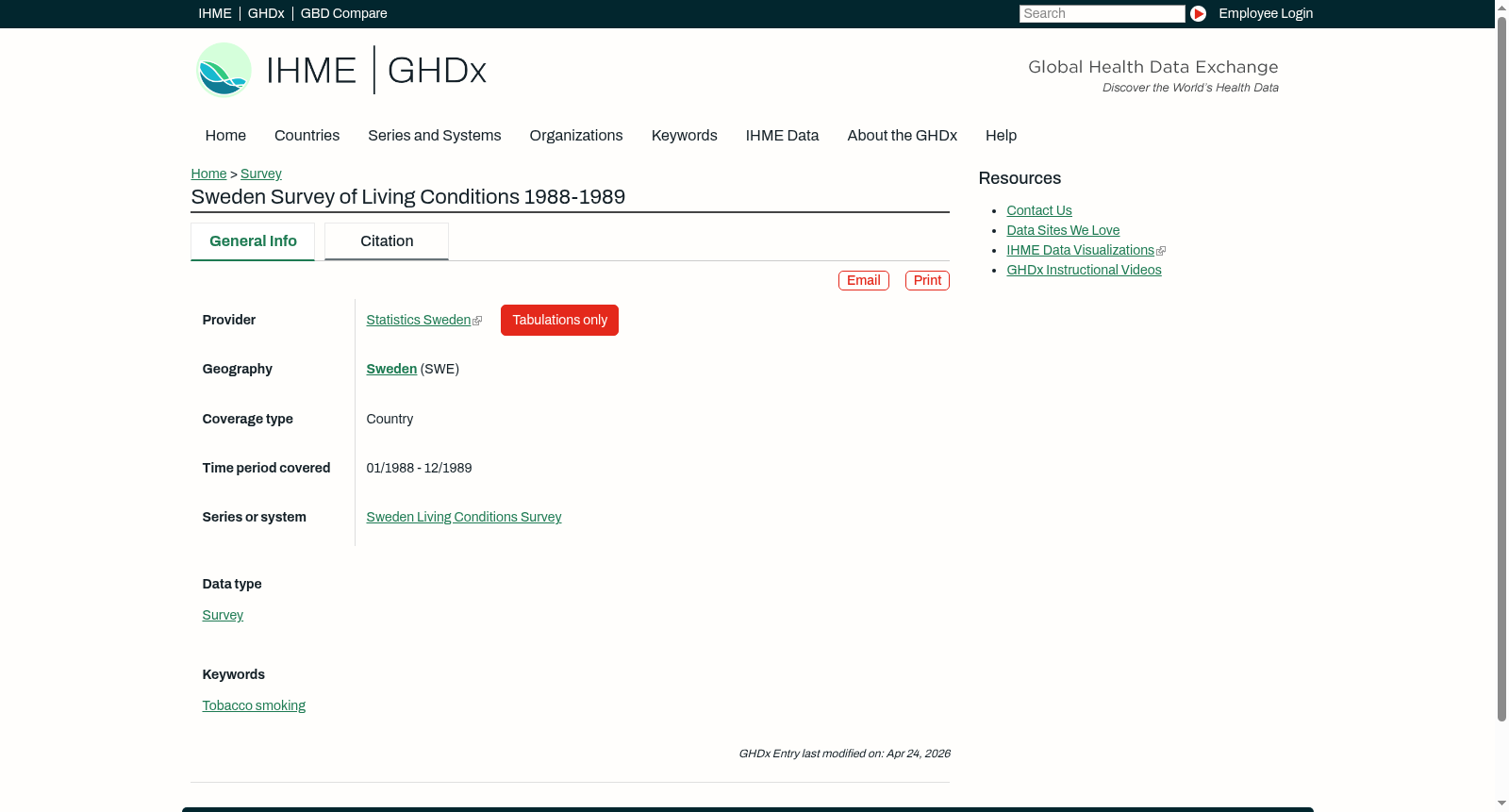Click the Tobacco smoking keyword link

coord(254,706)
